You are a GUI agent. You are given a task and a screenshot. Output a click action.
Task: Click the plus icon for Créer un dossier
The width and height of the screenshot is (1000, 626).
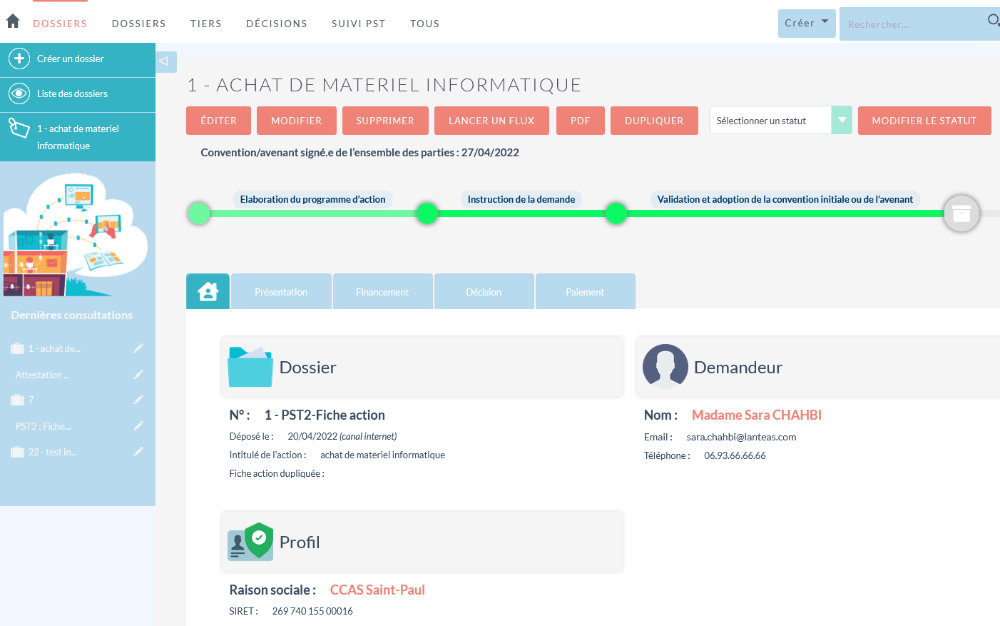tap(19, 59)
